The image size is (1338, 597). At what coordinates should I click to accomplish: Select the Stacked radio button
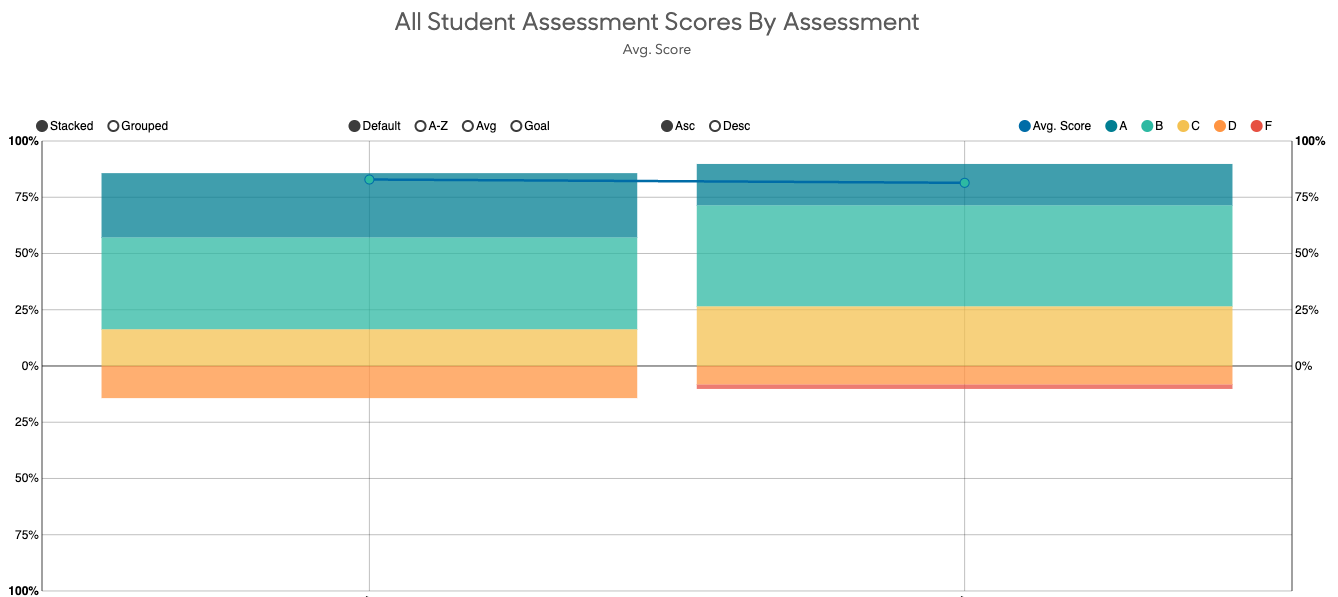(42, 126)
